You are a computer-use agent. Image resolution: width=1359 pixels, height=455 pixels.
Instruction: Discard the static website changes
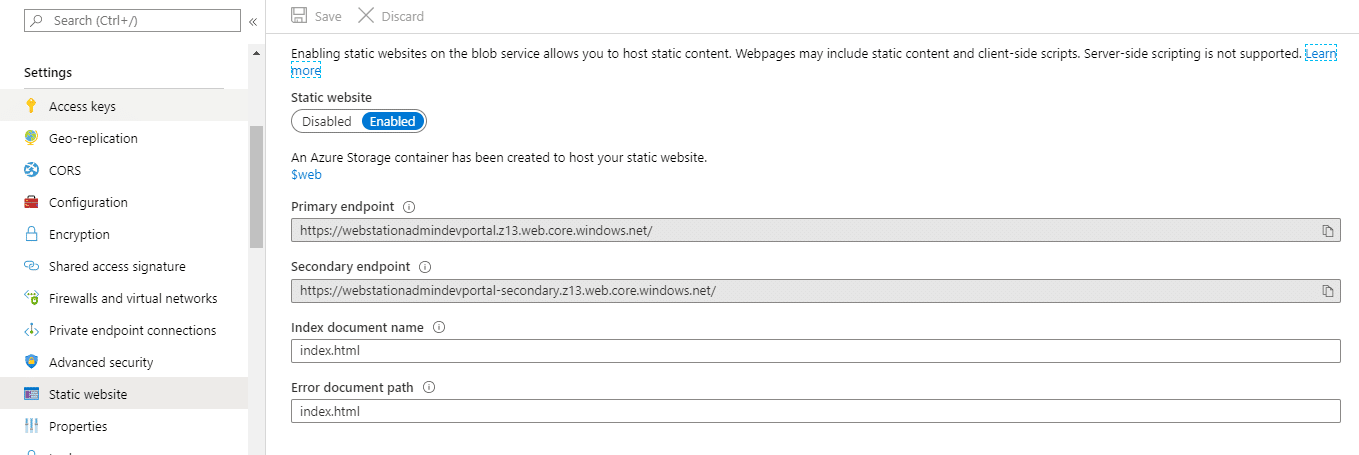[x=391, y=16]
